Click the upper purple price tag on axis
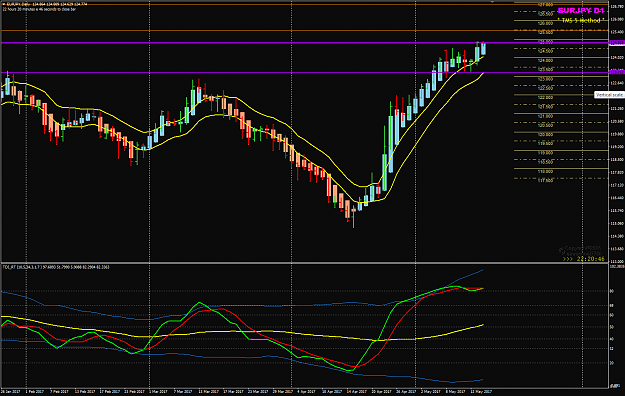This screenshot has height=396, width=625. pyautogui.click(x=617, y=43)
